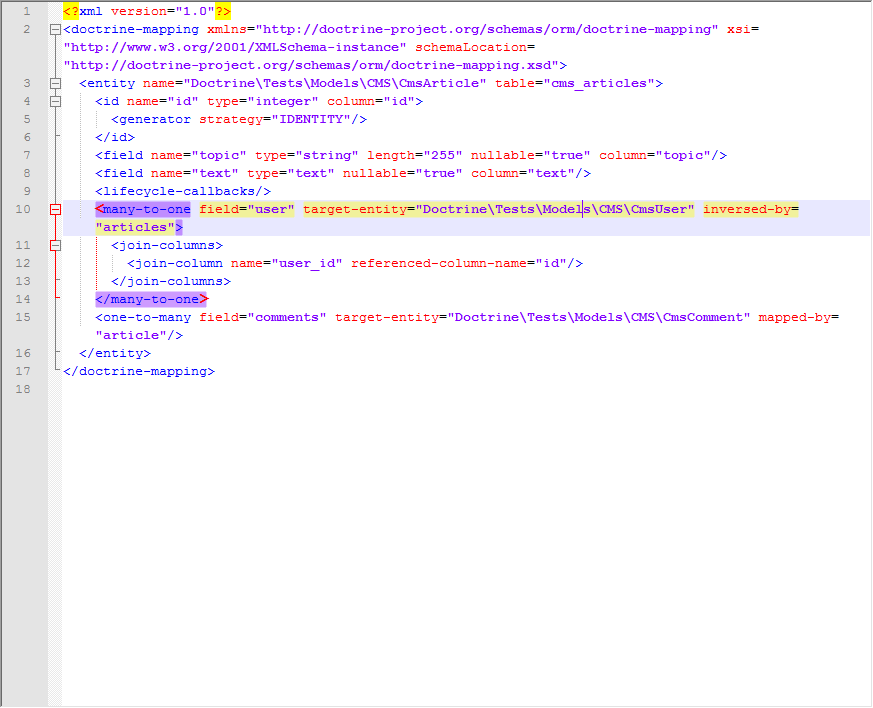873x708 pixels.
Task: Collapse the join-columns fold on line 11
Action: [x=55, y=245]
